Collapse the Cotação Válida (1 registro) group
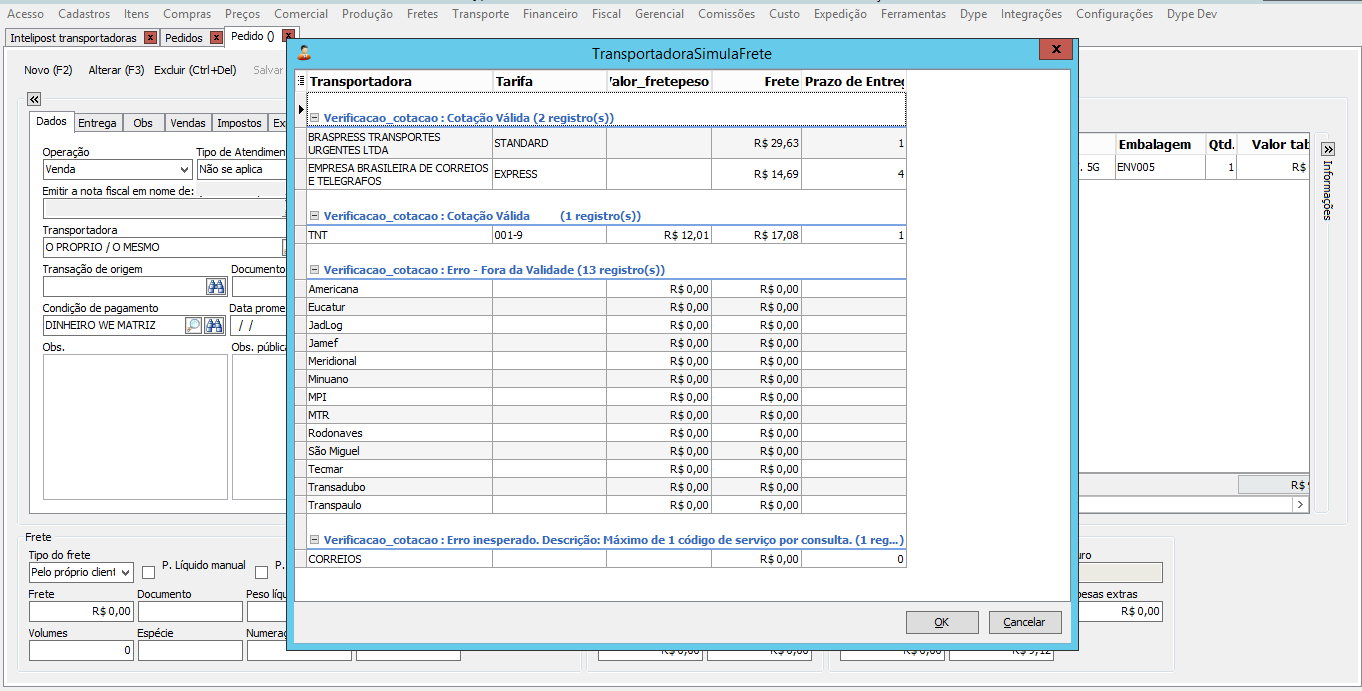Image resolution: width=1362 pixels, height=691 pixels. (314, 216)
